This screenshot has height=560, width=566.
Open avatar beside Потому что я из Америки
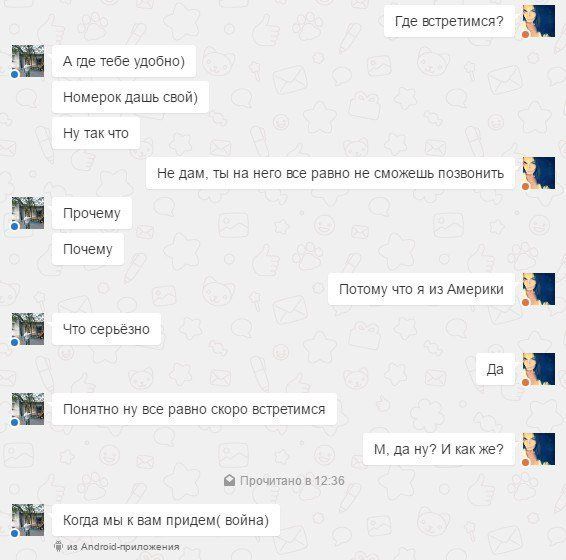pos(539,289)
